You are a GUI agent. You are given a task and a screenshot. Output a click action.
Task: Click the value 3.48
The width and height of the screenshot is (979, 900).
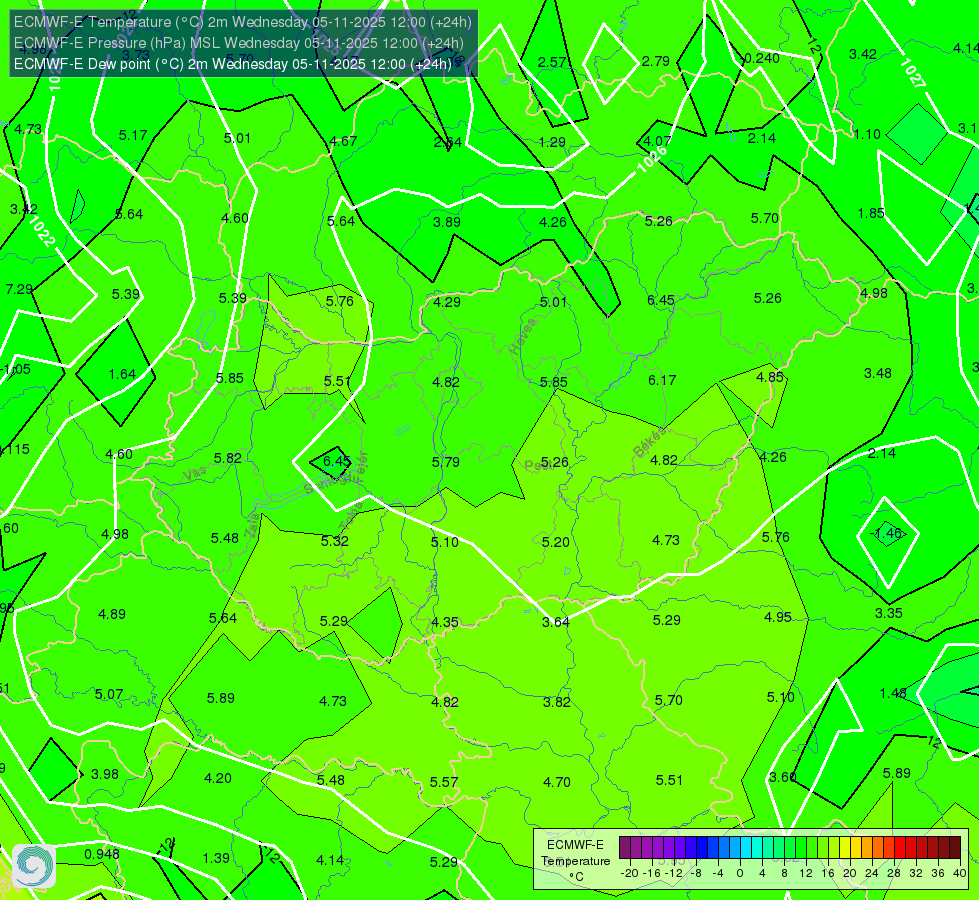[x=878, y=373]
